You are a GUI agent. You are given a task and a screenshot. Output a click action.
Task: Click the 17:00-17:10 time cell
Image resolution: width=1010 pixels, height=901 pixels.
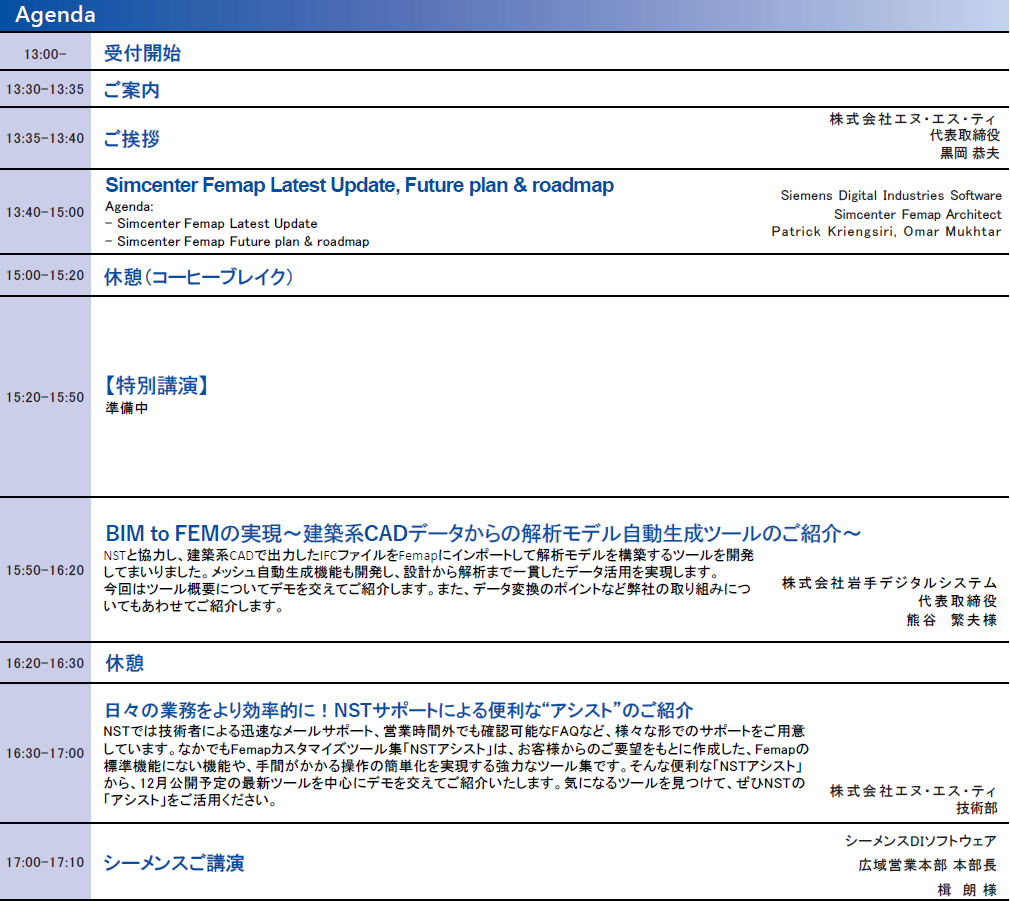point(45,862)
